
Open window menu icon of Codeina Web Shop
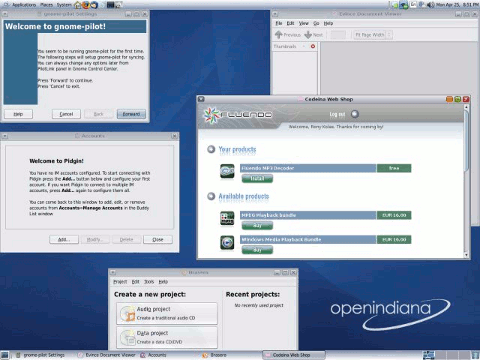[x=201, y=99]
